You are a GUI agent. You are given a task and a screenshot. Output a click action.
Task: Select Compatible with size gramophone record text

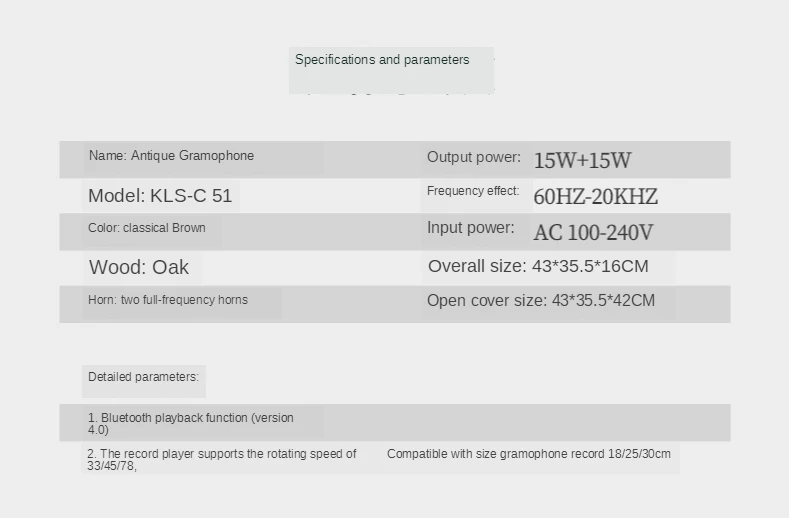[528, 454]
